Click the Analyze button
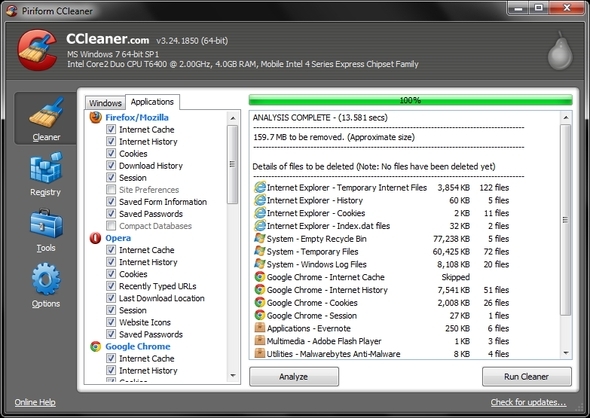 point(294,377)
